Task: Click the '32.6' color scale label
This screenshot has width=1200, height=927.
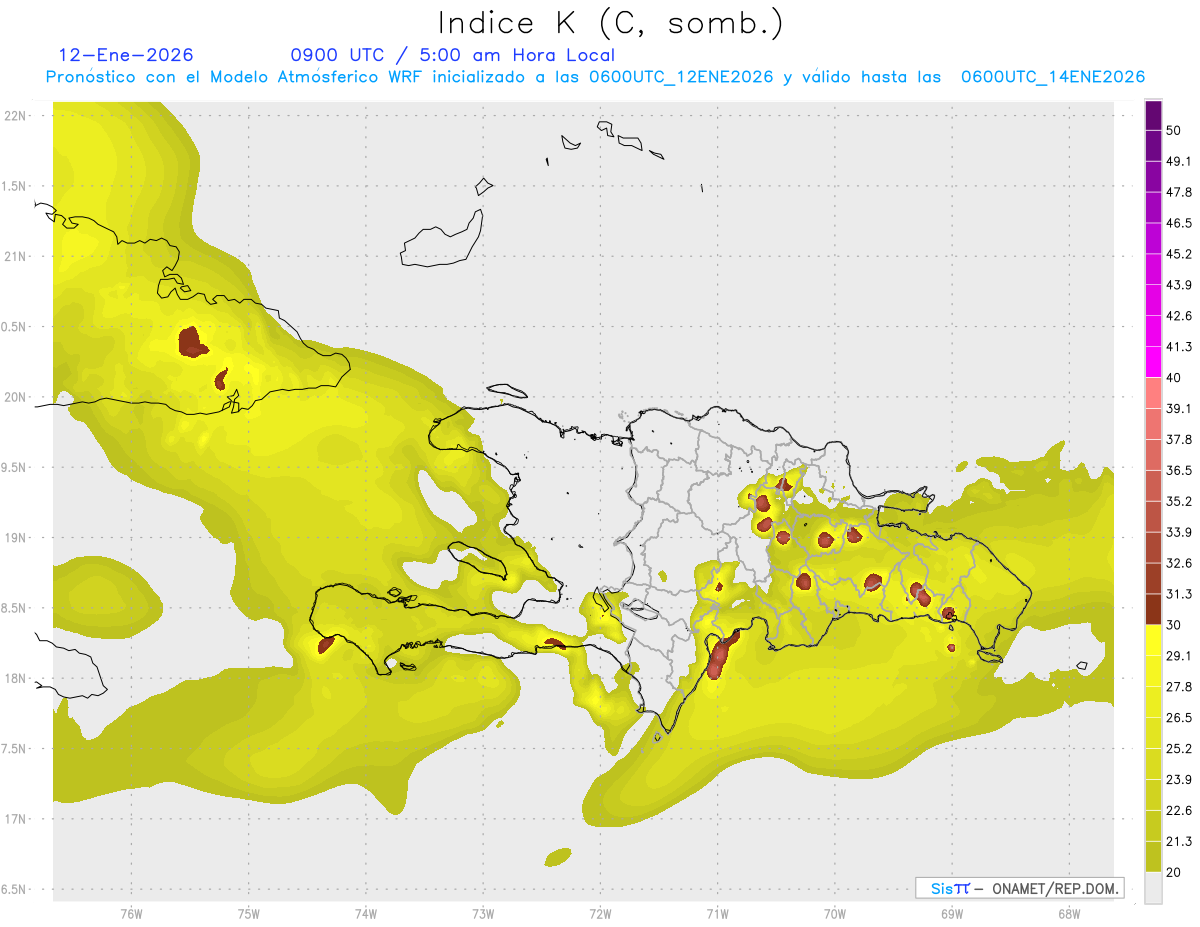Action: [1179, 563]
